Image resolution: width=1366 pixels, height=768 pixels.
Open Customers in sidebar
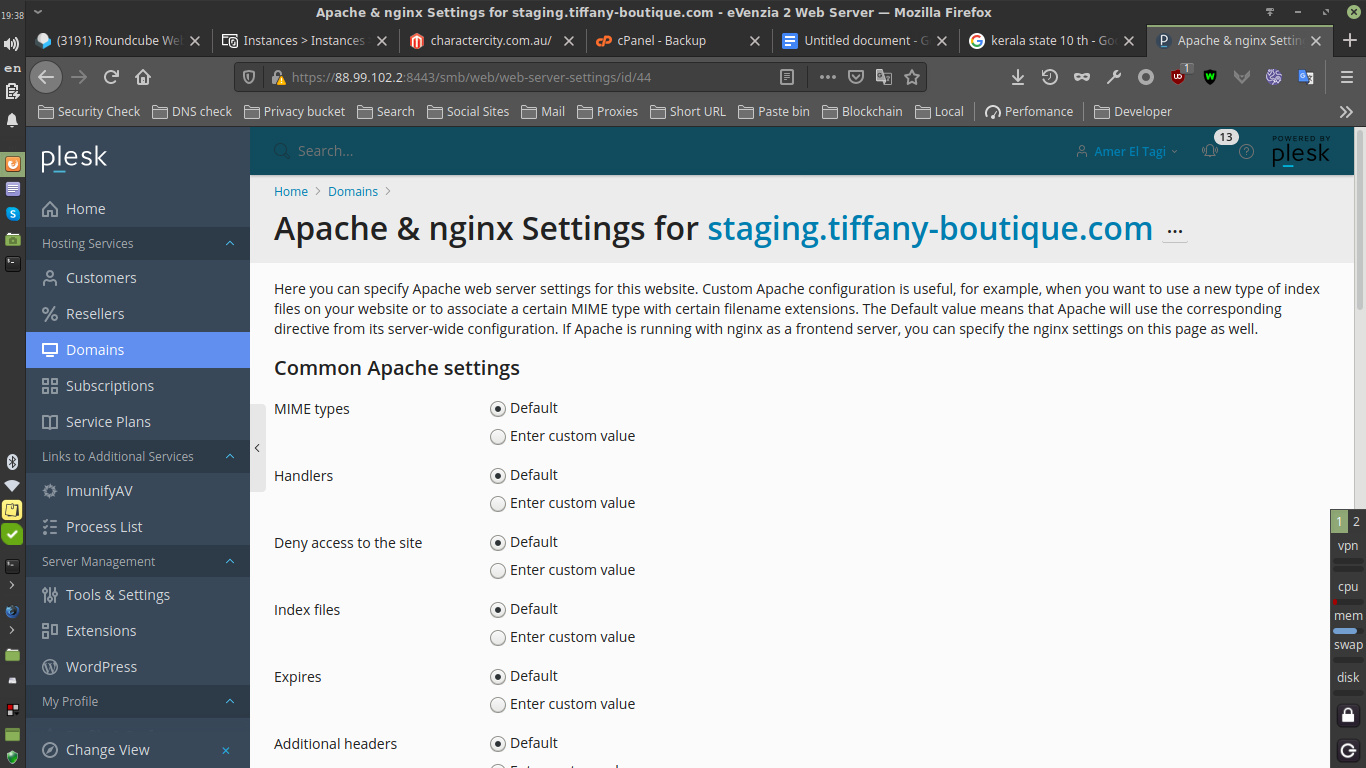(x=138, y=278)
